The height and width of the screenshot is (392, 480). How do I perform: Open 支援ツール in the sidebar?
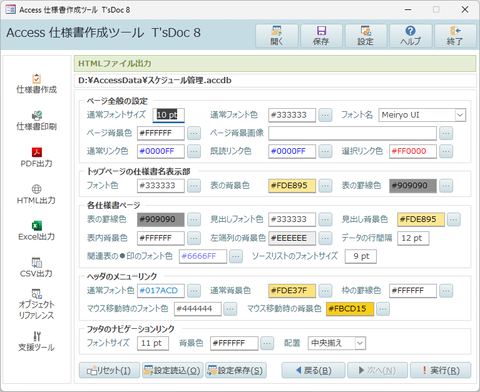37,342
